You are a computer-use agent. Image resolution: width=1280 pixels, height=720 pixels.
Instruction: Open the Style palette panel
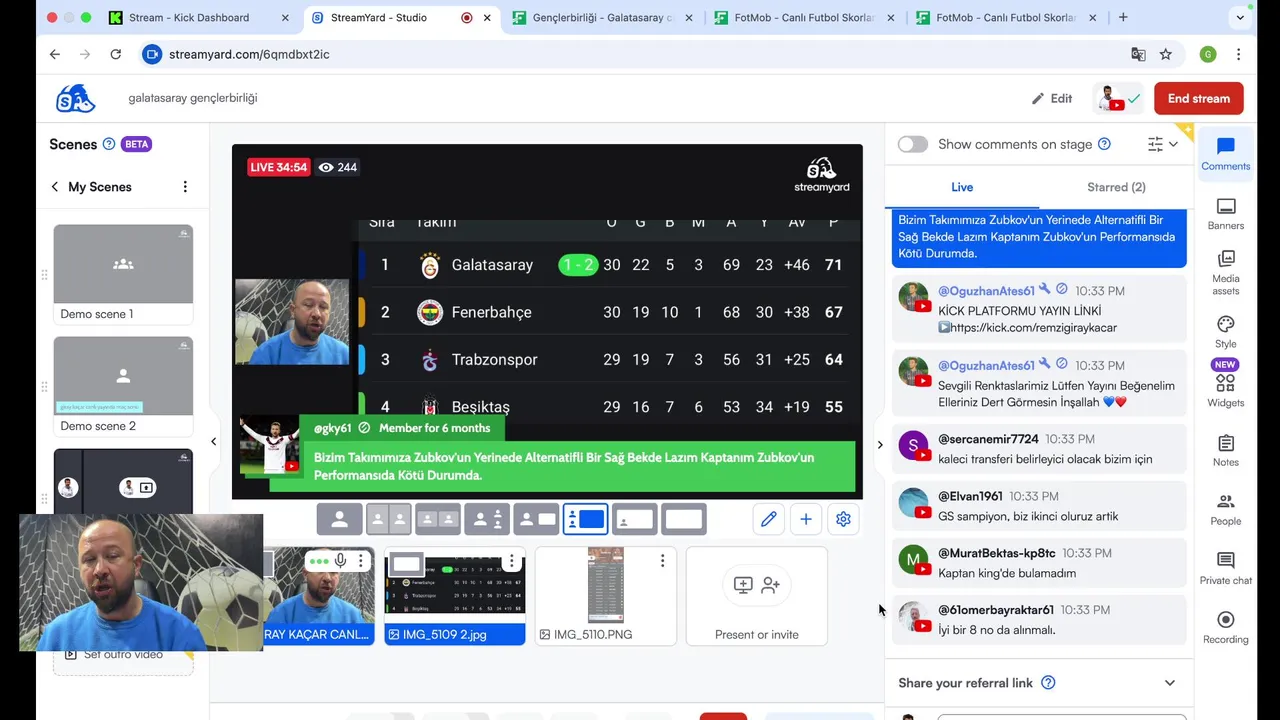coord(1225,331)
